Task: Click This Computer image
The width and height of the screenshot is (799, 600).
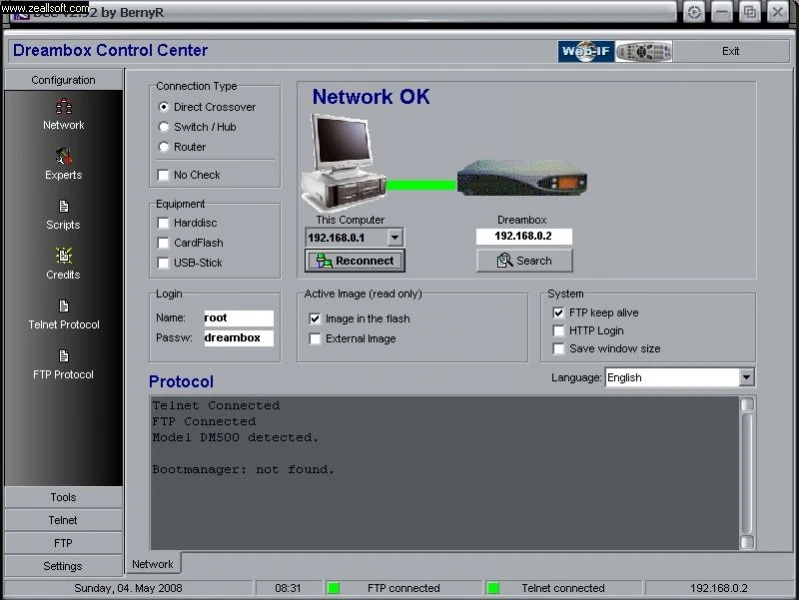Action: click(x=342, y=162)
